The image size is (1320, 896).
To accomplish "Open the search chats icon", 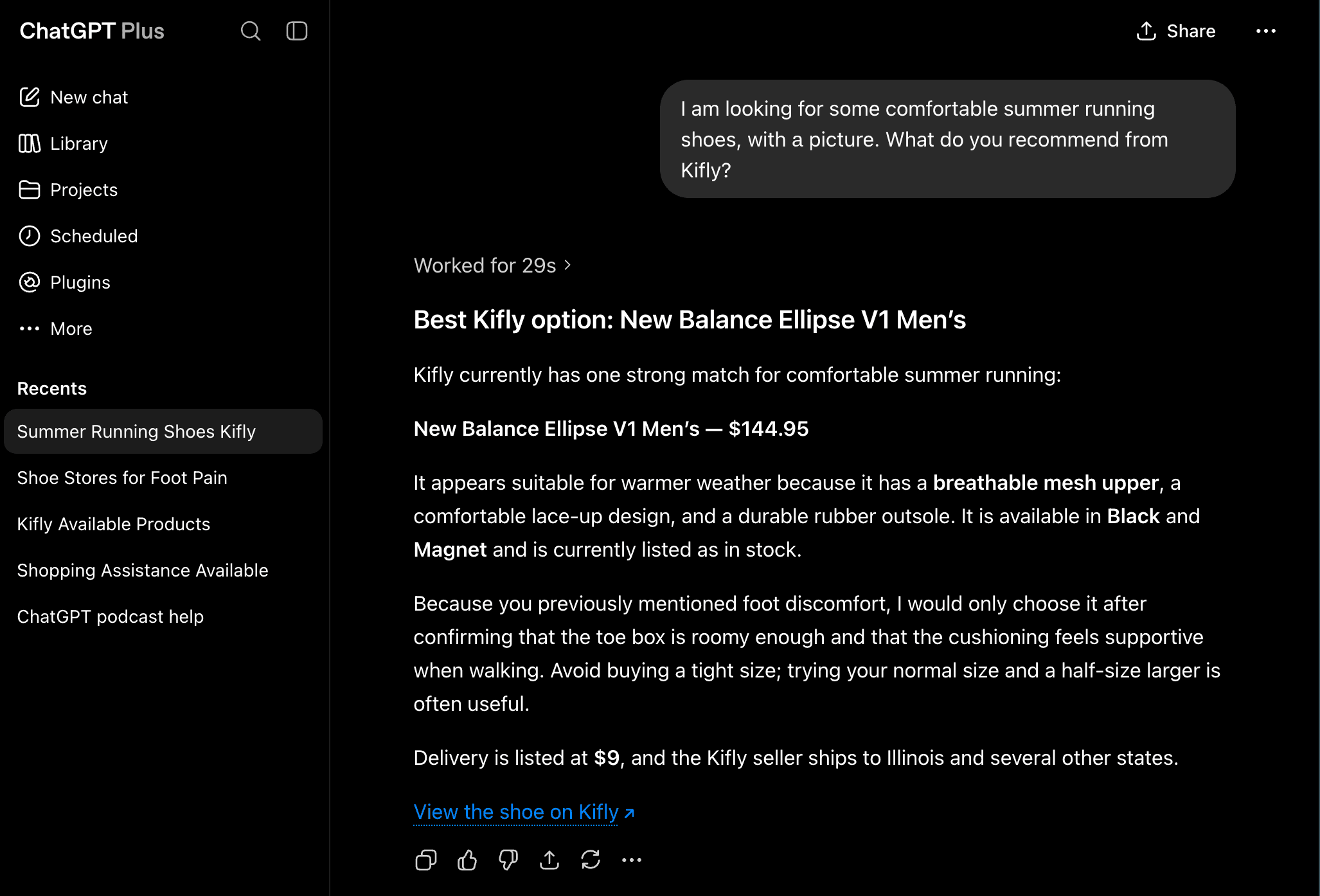I will pyautogui.click(x=251, y=31).
